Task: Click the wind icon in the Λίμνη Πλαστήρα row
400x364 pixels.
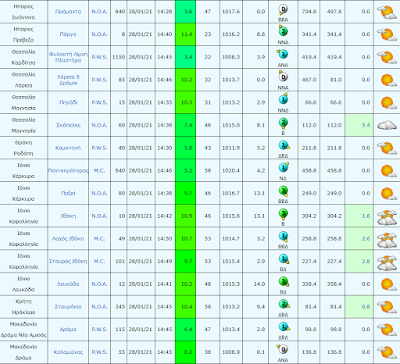Action: [282, 54]
